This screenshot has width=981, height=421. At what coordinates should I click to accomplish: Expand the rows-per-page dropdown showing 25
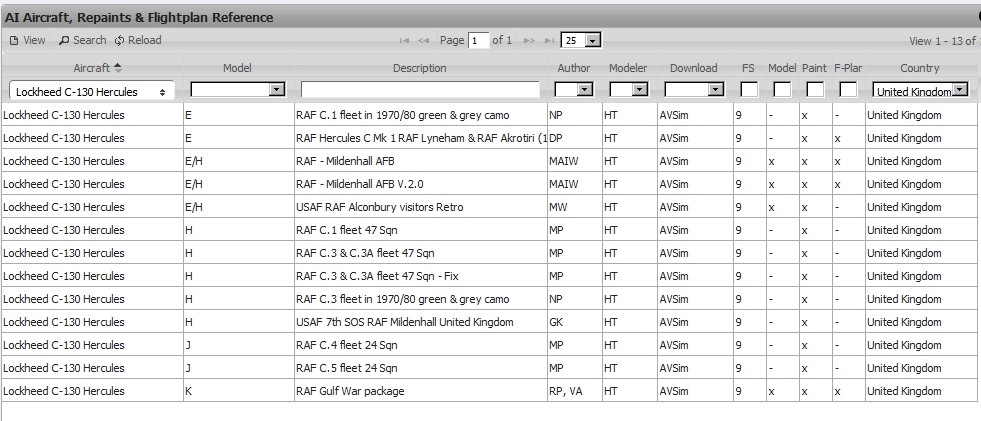coord(592,41)
